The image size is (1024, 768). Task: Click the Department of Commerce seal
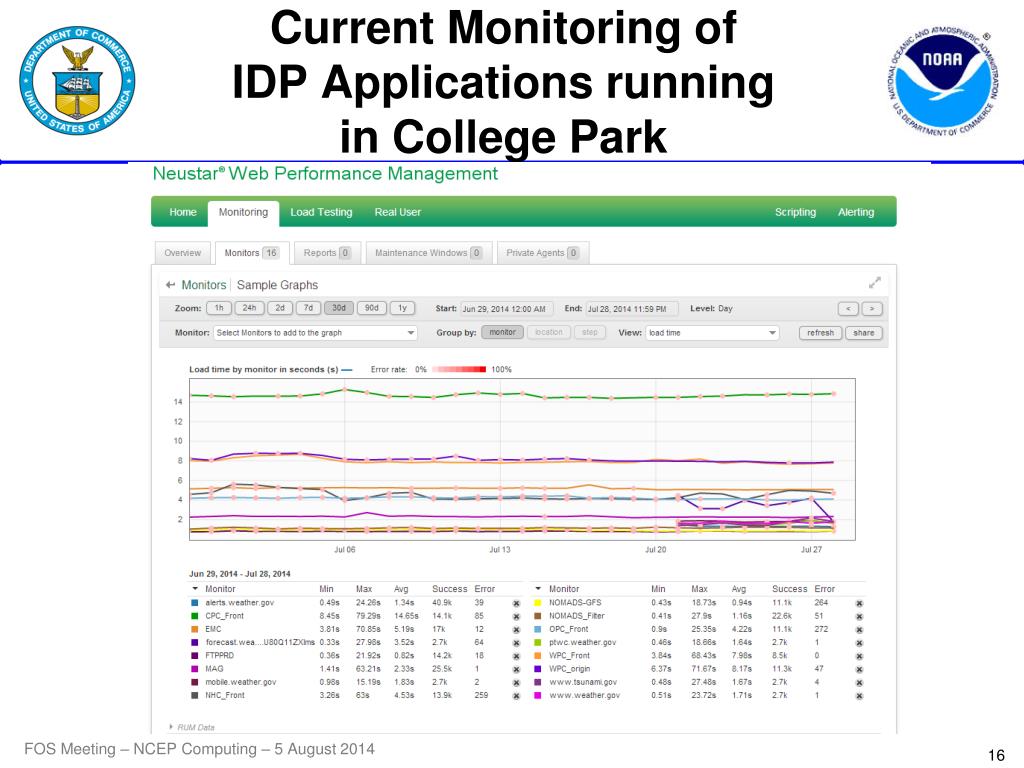pos(77,81)
